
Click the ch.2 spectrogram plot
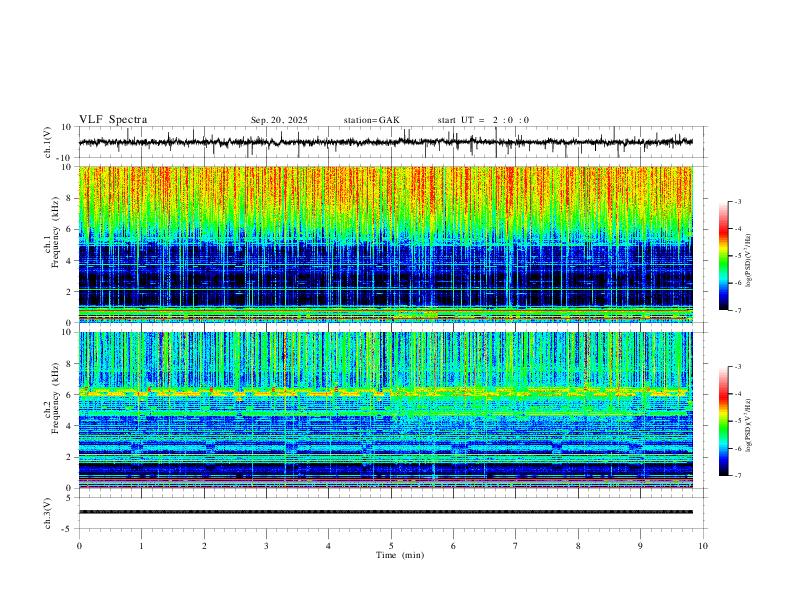coord(386,410)
